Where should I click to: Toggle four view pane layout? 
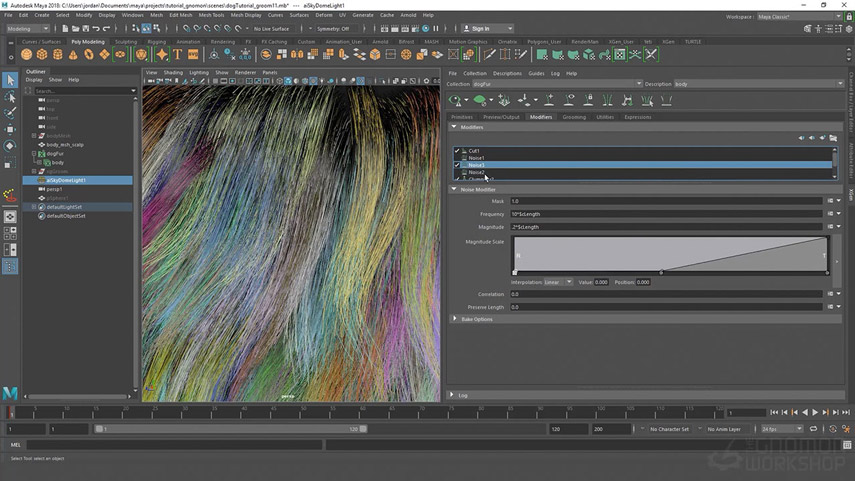[10, 233]
